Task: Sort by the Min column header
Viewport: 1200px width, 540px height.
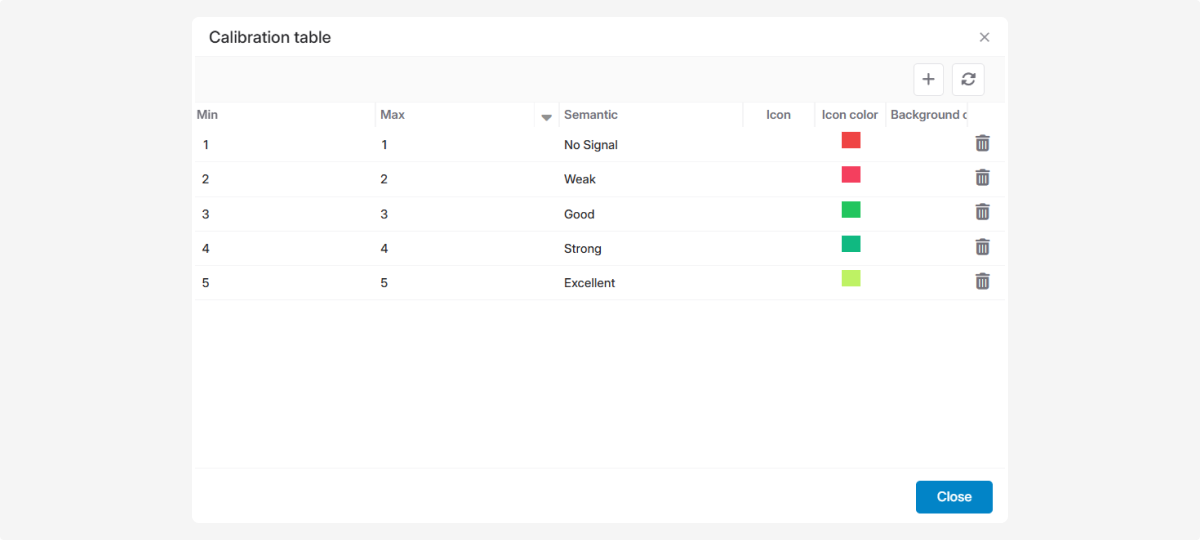Action: pos(208,115)
